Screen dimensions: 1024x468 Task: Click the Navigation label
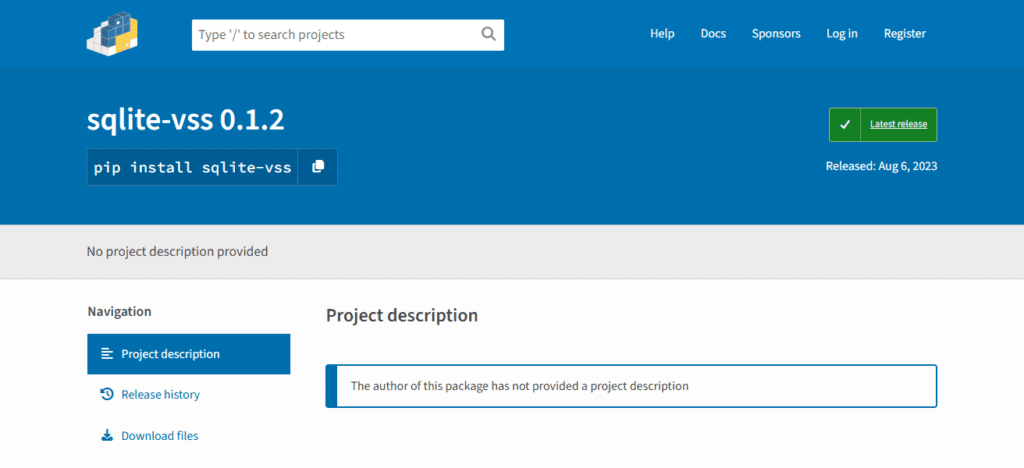[120, 311]
